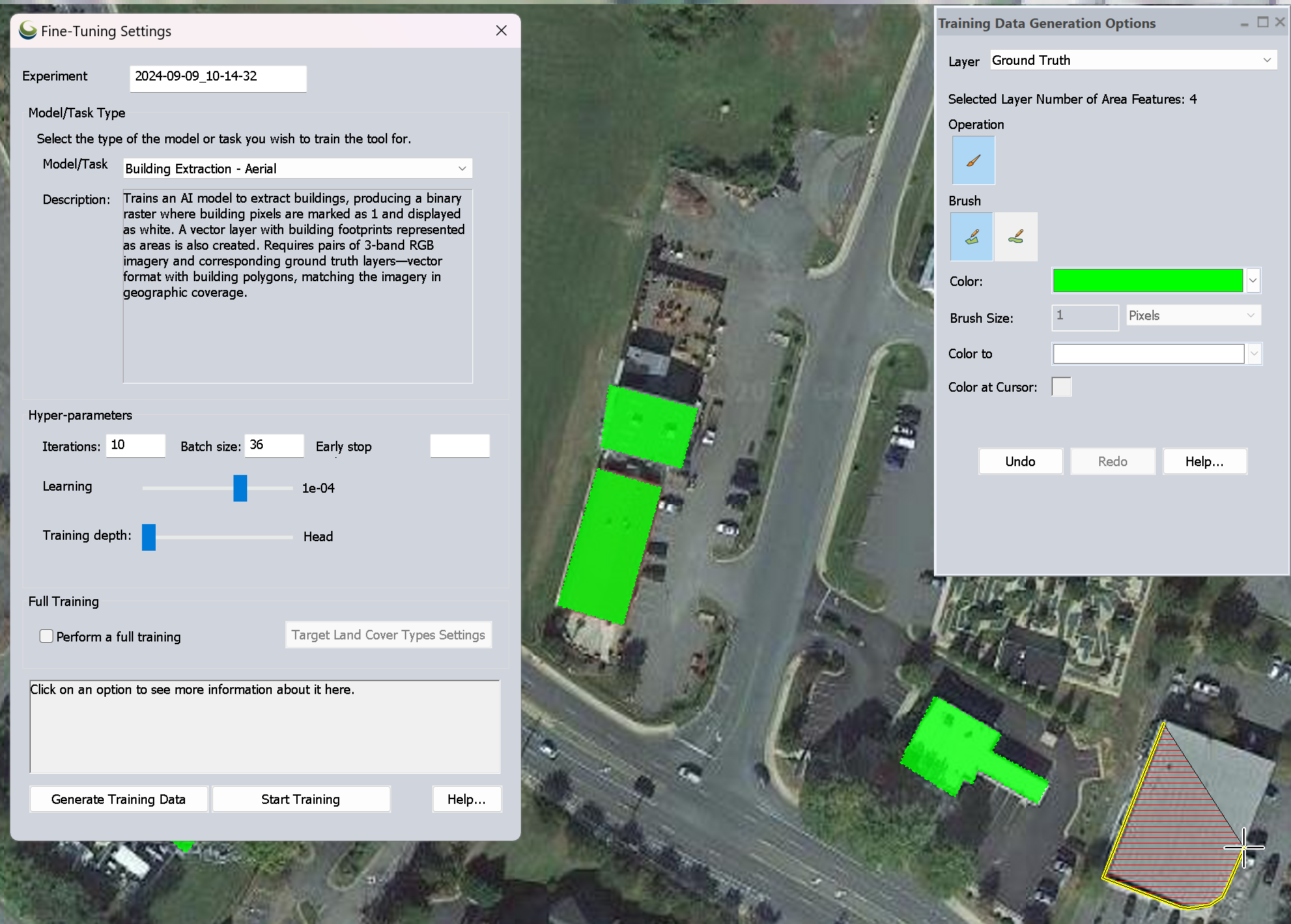
Task: Select the paint brush Operation icon
Action: 973,160
